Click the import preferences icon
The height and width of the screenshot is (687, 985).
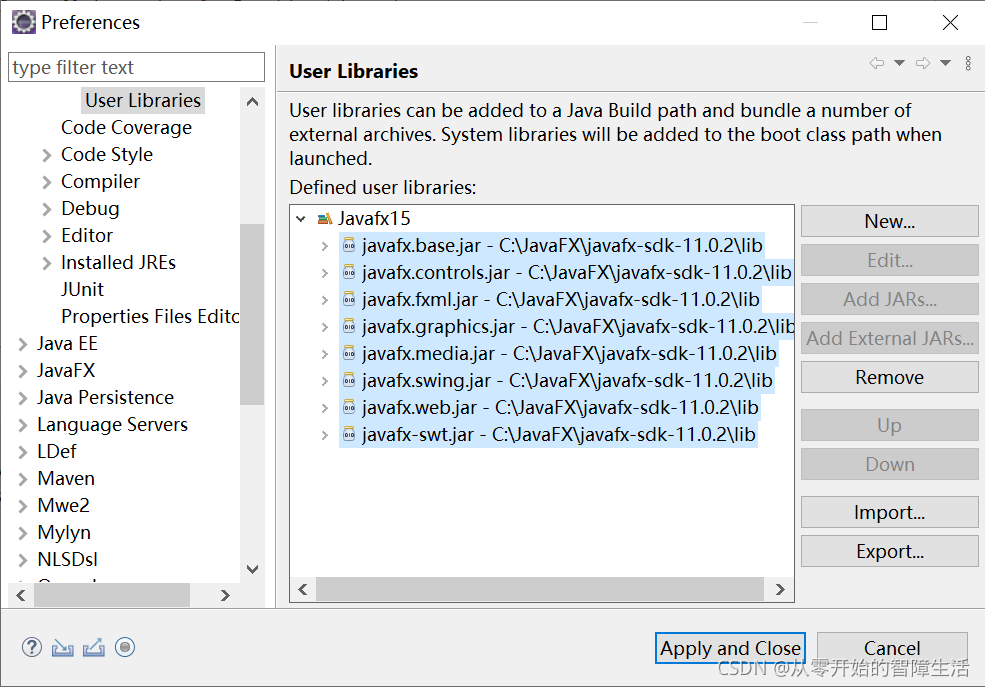tap(62, 647)
